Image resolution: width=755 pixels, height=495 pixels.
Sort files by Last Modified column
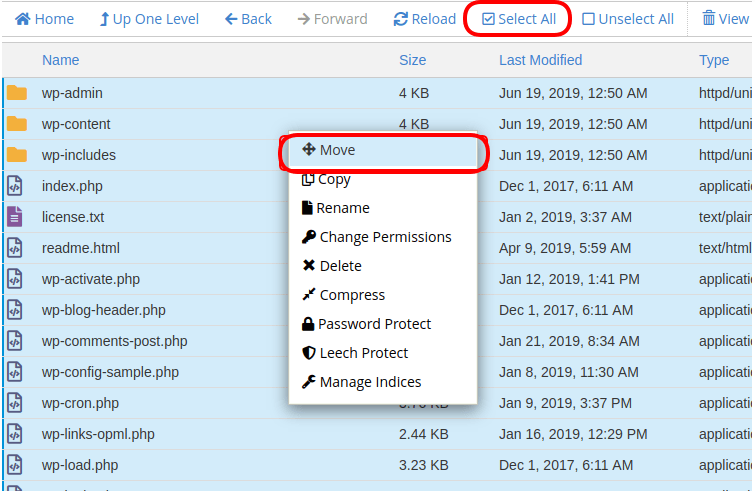(540, 60)
